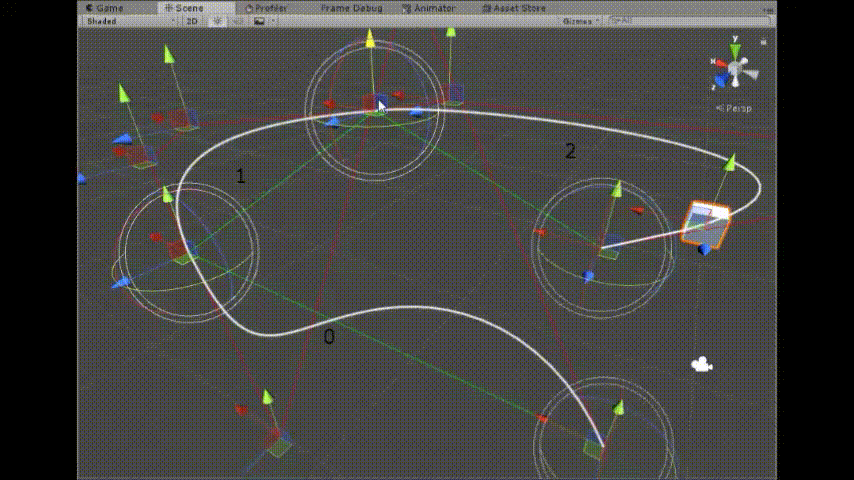Toggle image effects picture icon
This screenshot has width=854, height=480.
click(259, 21)
